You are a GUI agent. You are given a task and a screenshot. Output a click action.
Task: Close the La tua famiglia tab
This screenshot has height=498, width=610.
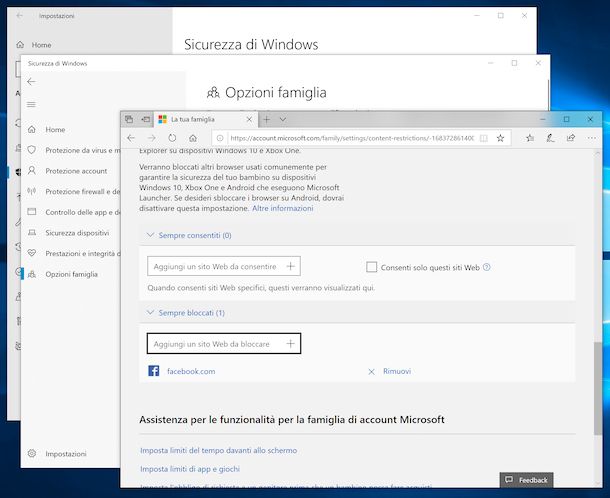click(x=249, y=119)
